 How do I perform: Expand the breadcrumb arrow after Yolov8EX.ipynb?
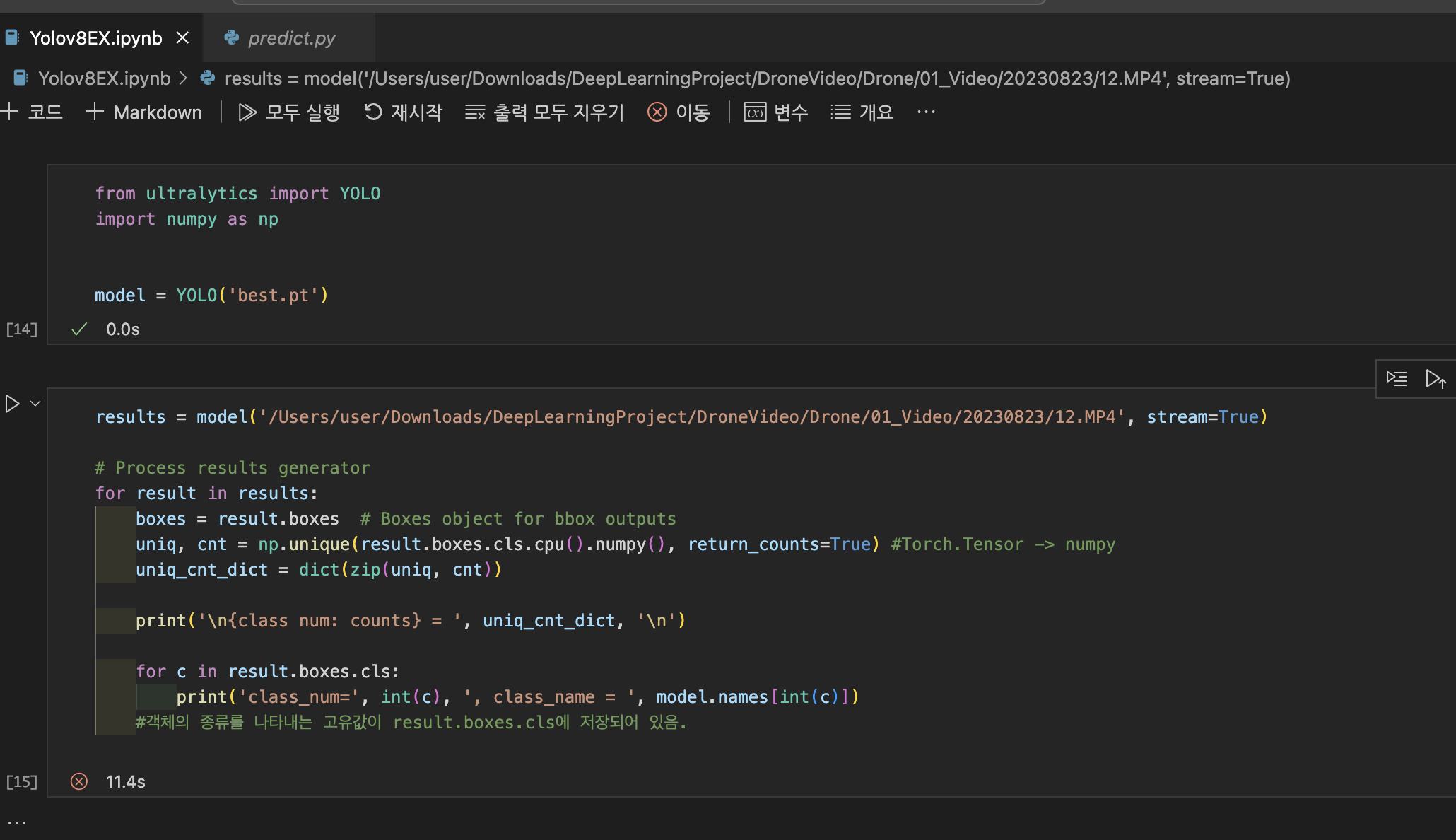point(182,78)
